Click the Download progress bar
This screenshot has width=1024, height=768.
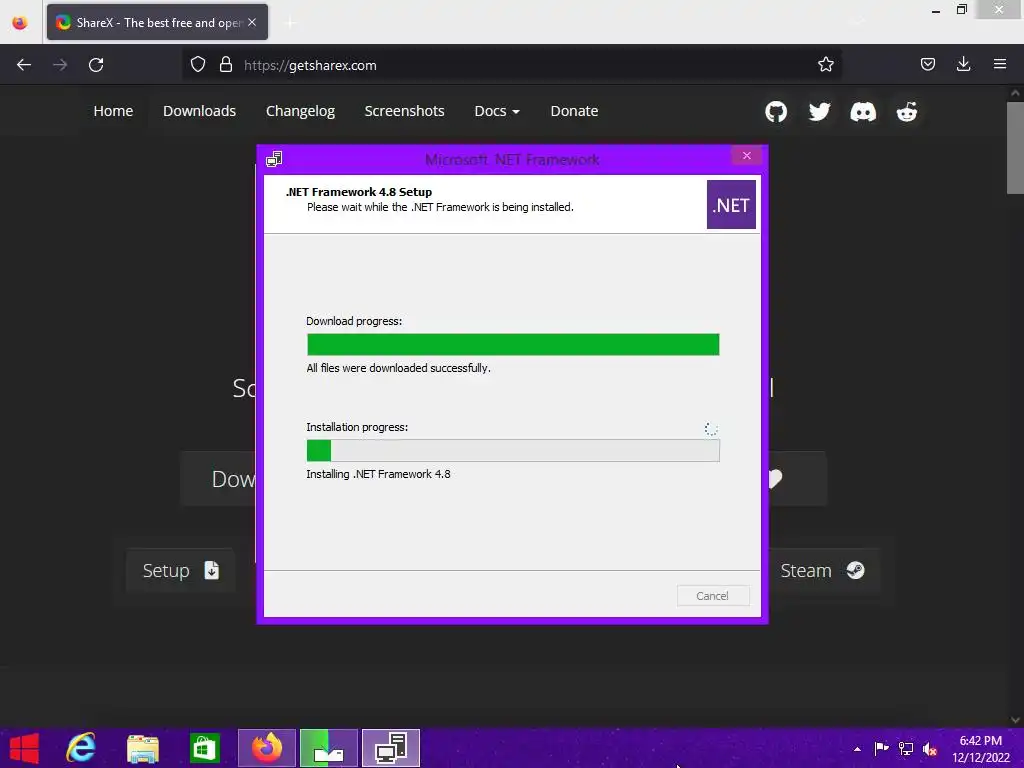click(513, 344)
